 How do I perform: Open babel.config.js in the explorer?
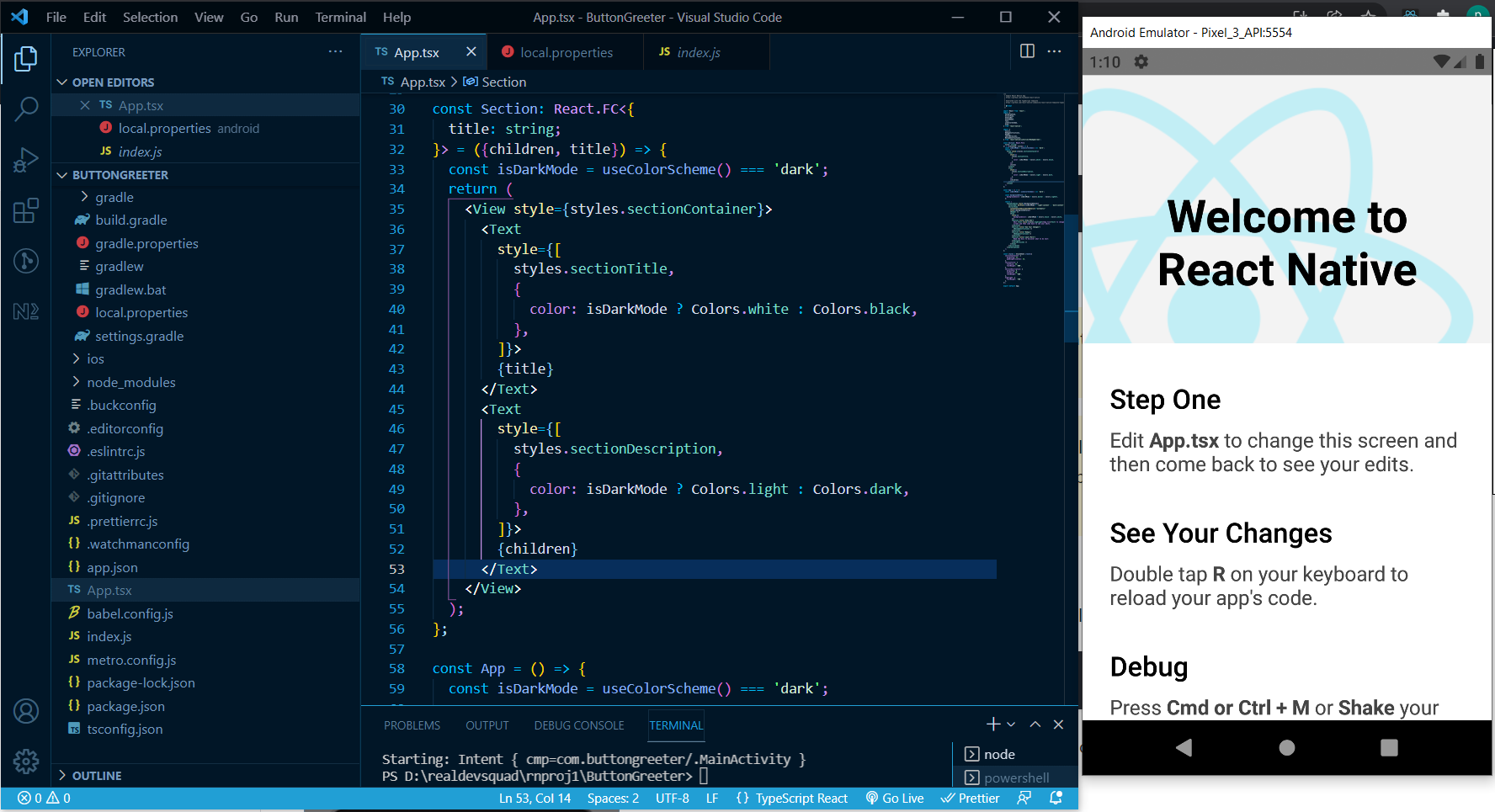[130, 613]
